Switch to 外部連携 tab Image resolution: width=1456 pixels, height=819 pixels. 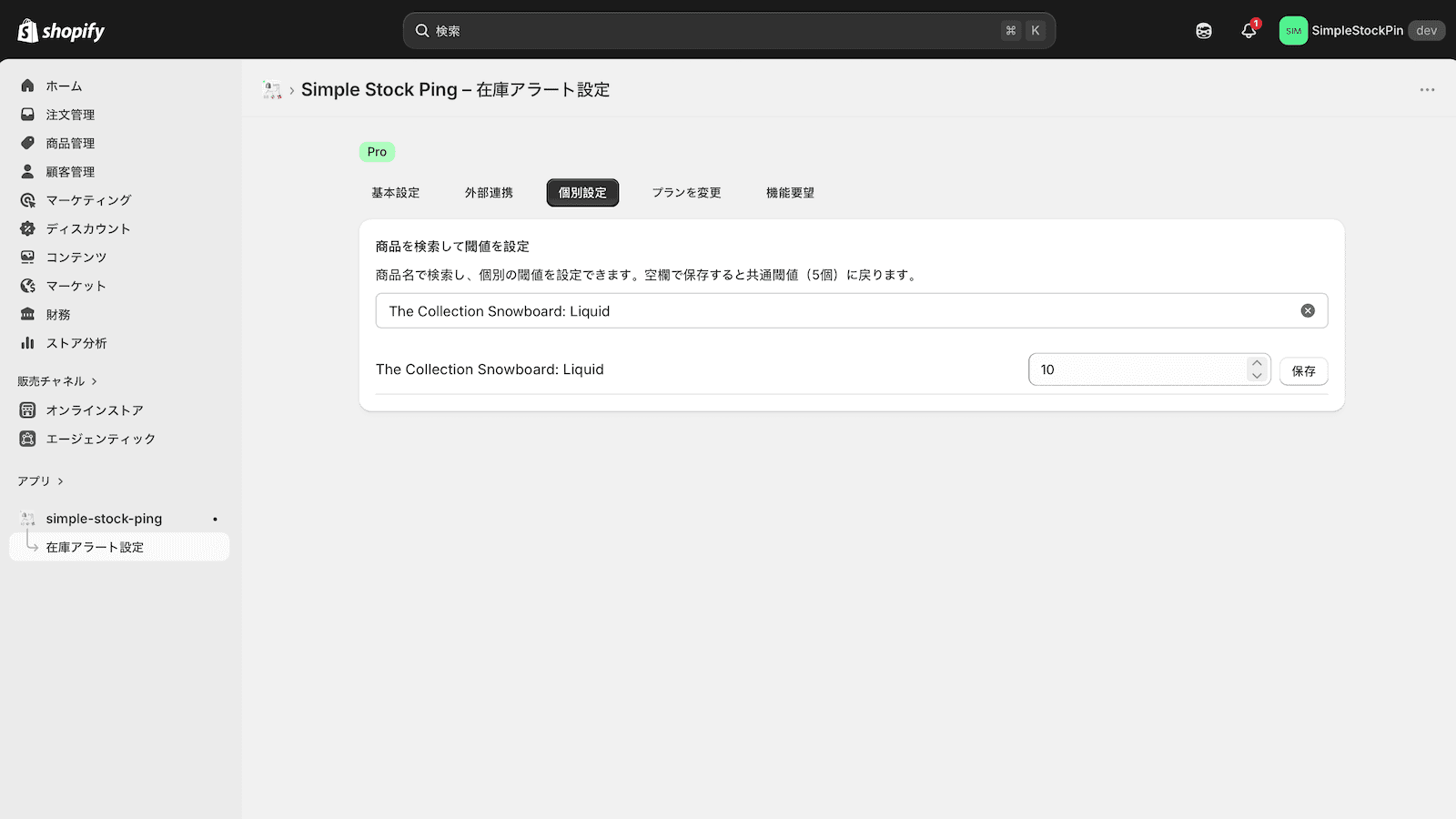click(x=489, y=193)
